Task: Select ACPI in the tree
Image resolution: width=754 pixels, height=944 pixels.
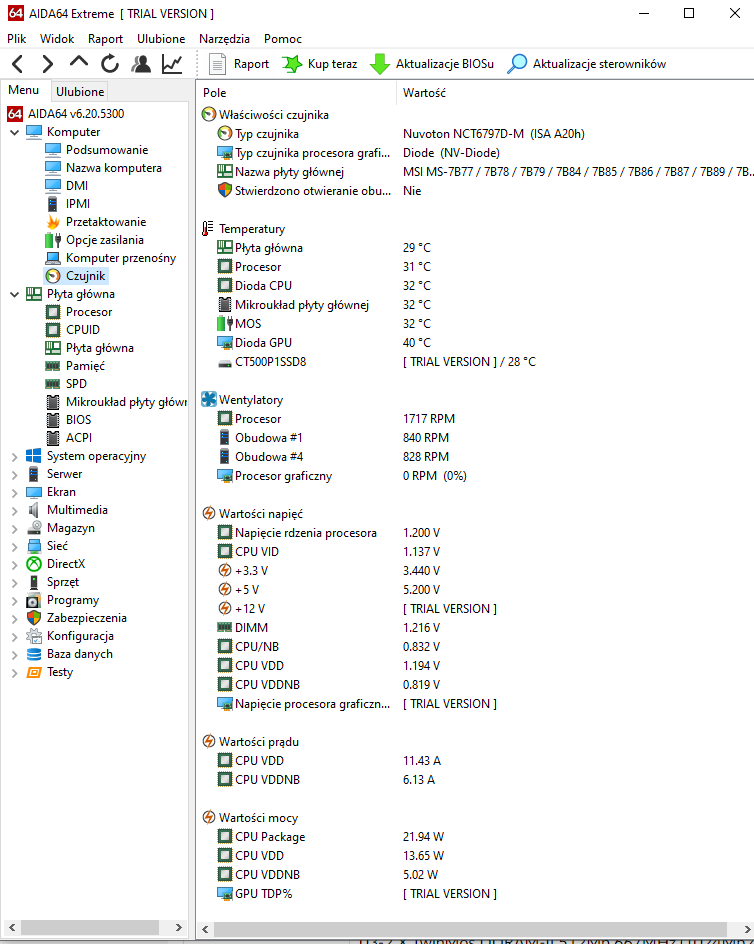Action: coord(79,438)
